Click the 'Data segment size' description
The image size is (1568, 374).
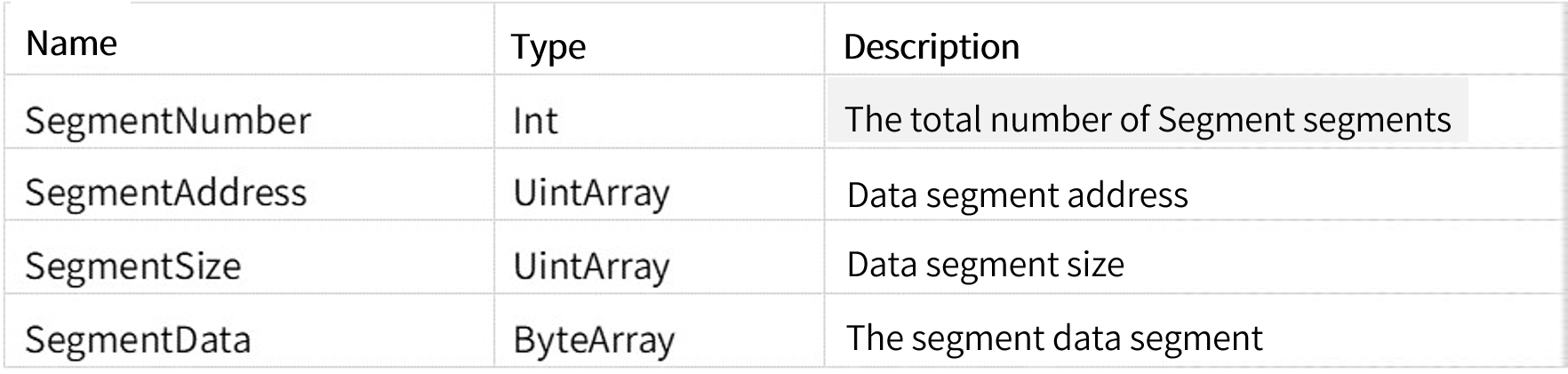pyautogui.click(x=985, y=264)
